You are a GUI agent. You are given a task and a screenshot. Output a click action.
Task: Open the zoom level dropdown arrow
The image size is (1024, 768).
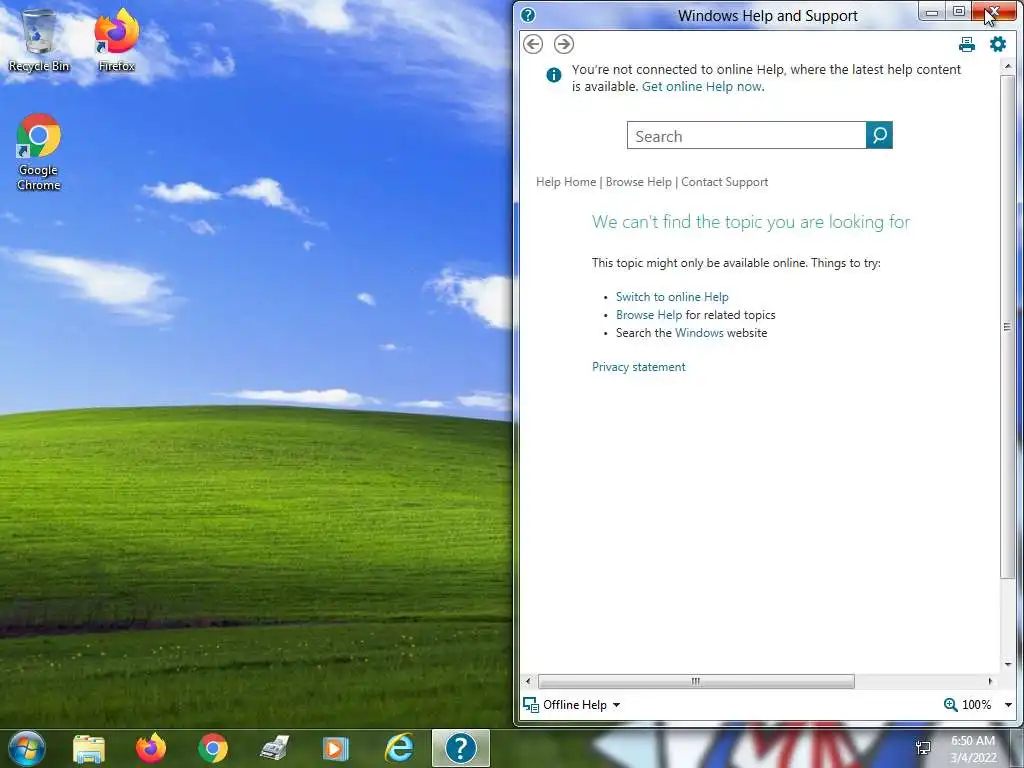tap(1008, 705)
